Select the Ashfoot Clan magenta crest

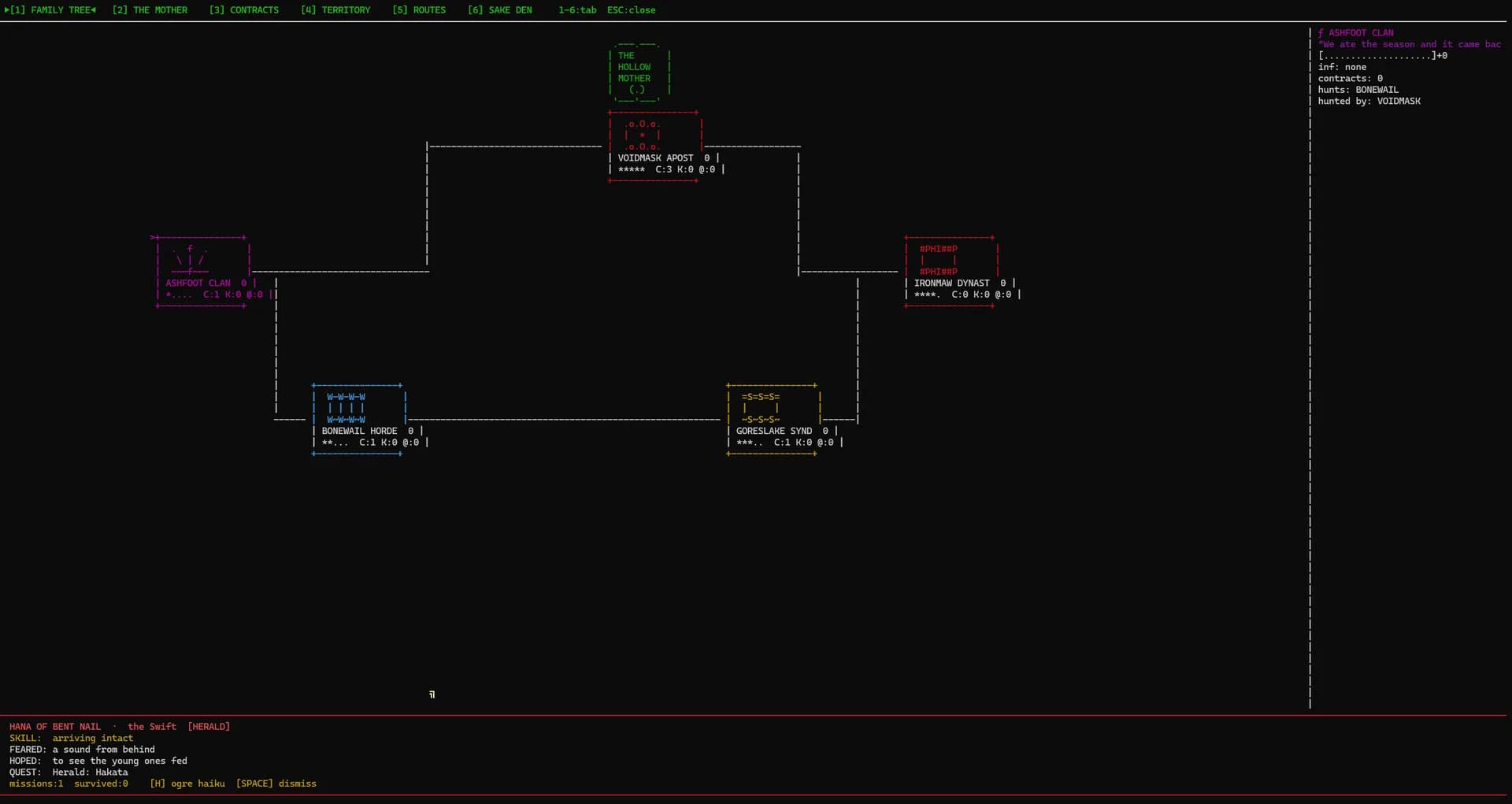(x=190, y=260)
